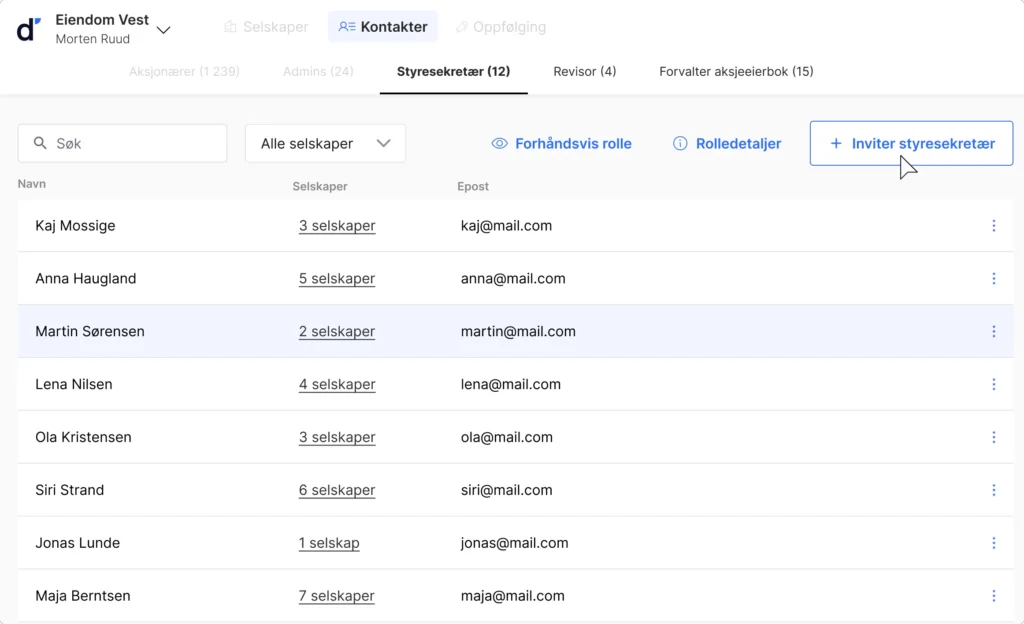Switch to the Revisor tab
Screen dimensions: 1024x624
(584, 72)
